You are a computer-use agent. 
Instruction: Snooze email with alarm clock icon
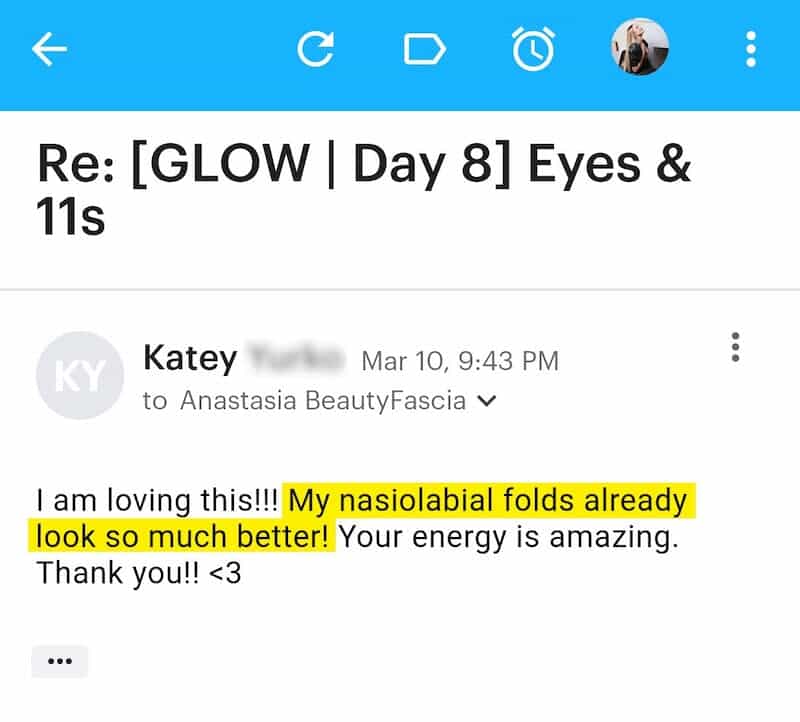click(533, 49)
